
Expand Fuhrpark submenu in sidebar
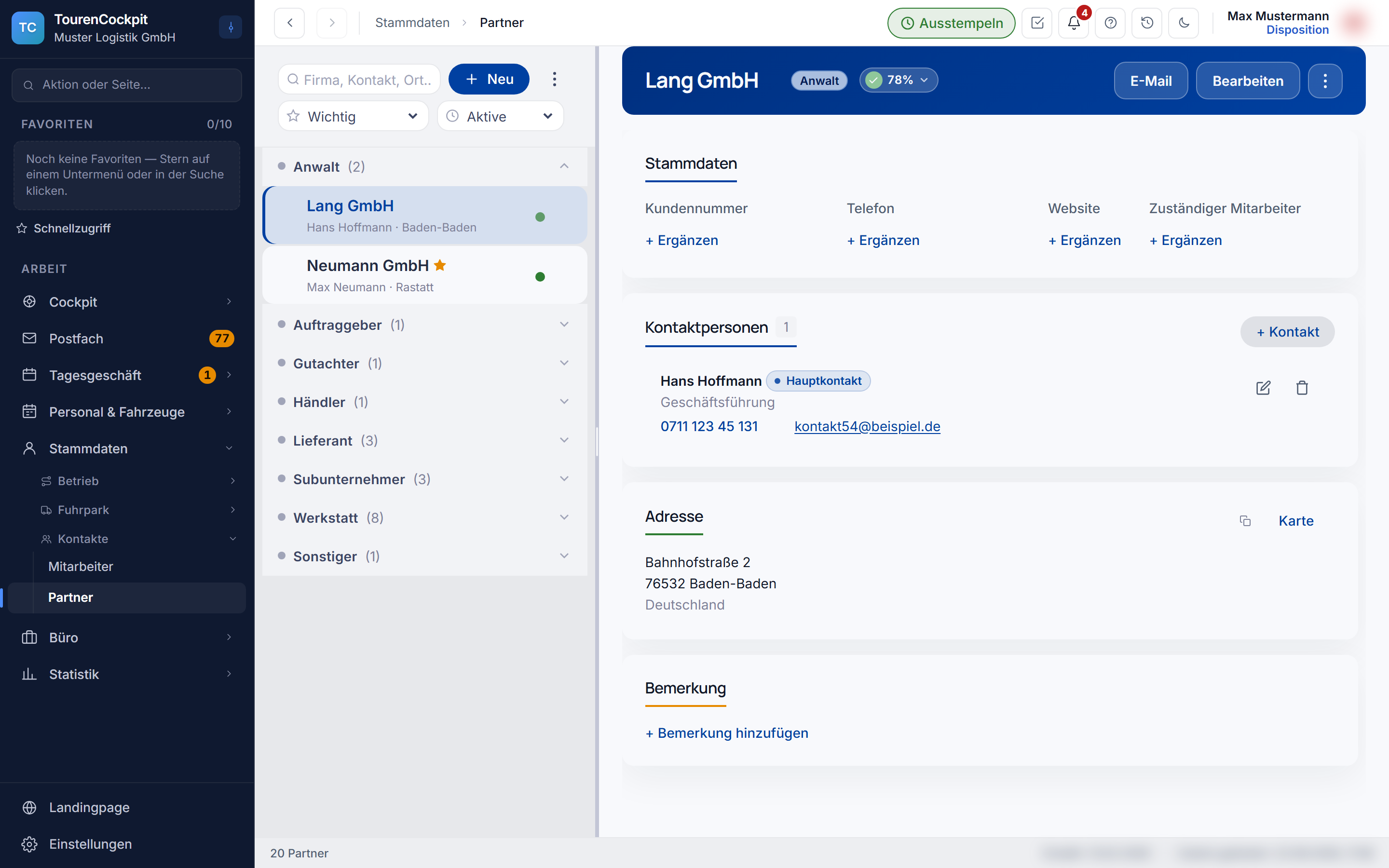[x=138, y=510]
